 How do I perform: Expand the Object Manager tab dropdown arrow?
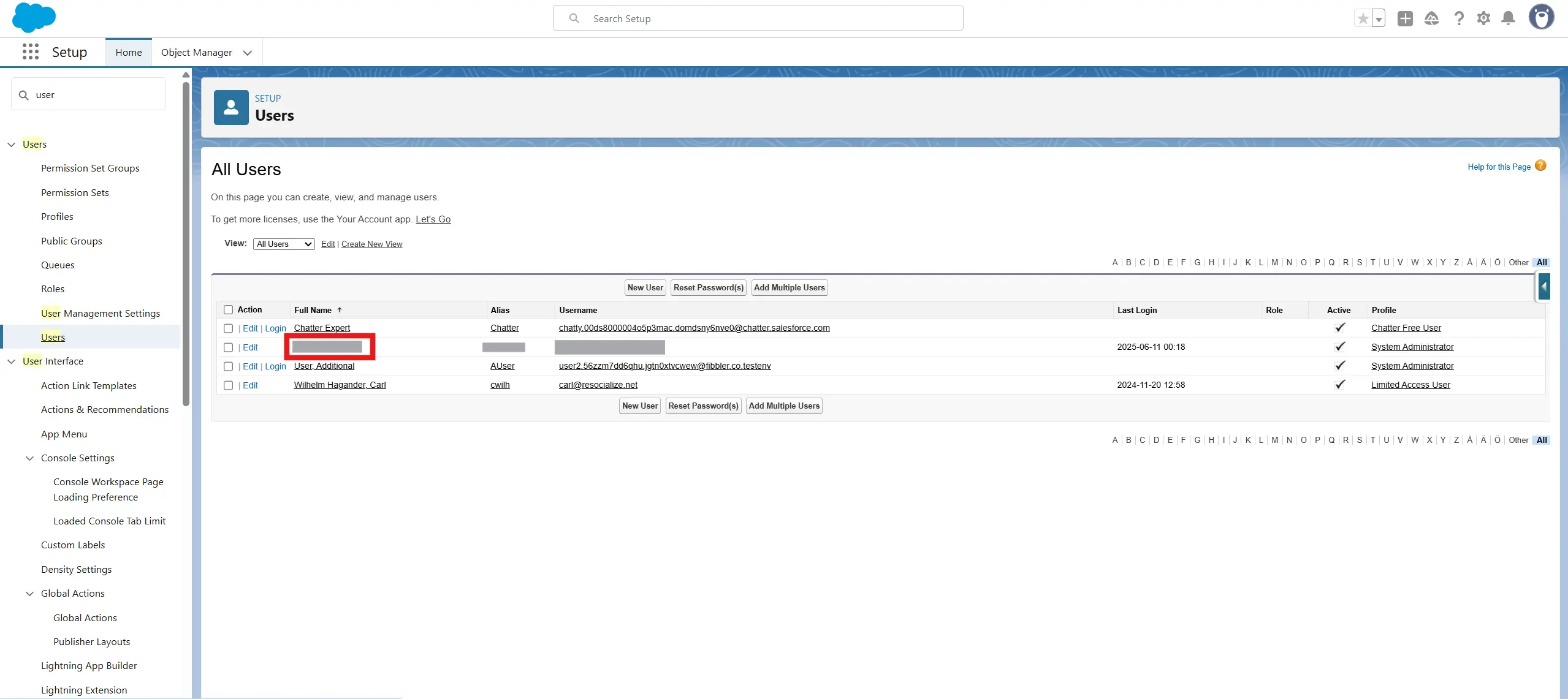pyautogui.click(x=248, y=53)
